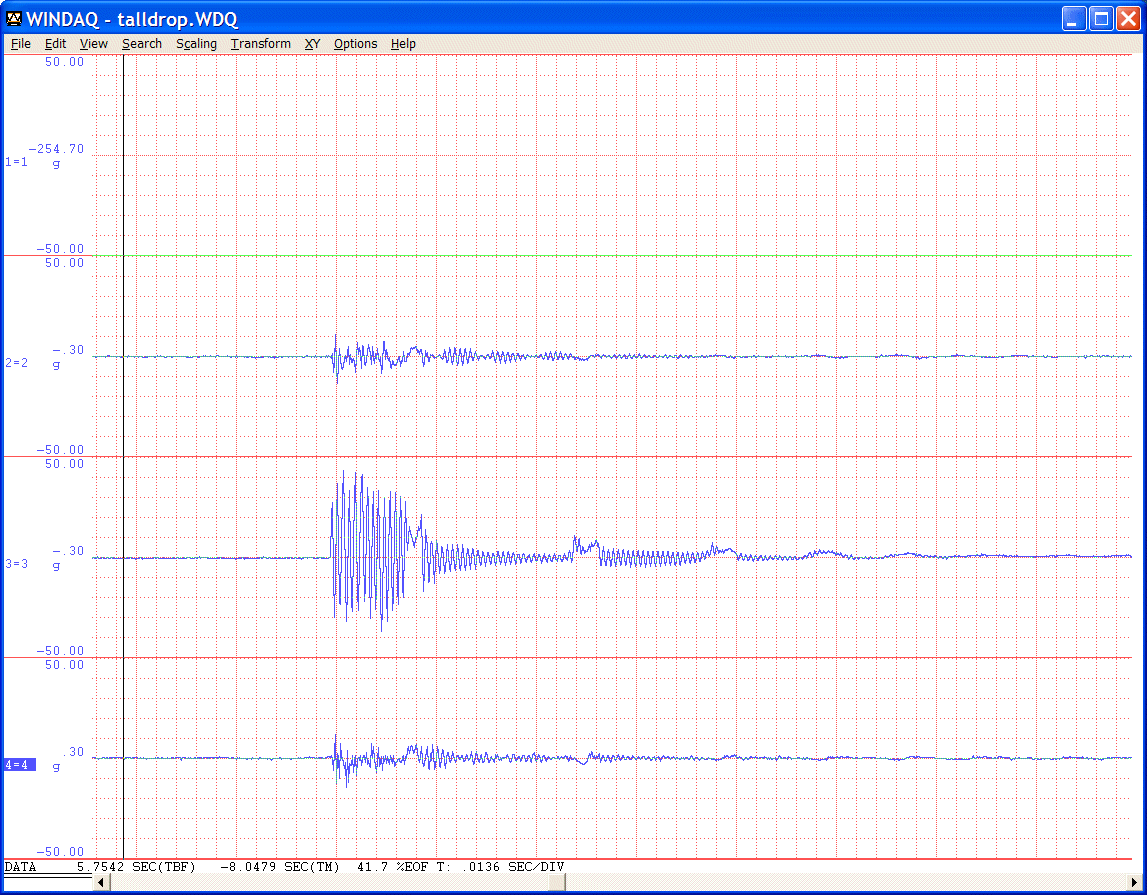The height and width of the screenshot is (895, 1147).
Task: Open the Options menu
Action: click(x=355, y=44)
